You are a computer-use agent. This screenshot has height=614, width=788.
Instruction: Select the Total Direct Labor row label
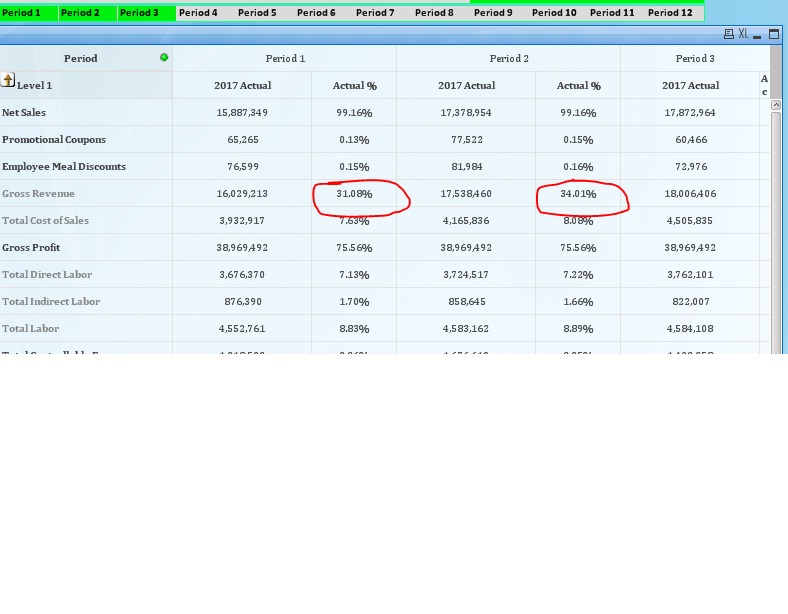[47, 274]
